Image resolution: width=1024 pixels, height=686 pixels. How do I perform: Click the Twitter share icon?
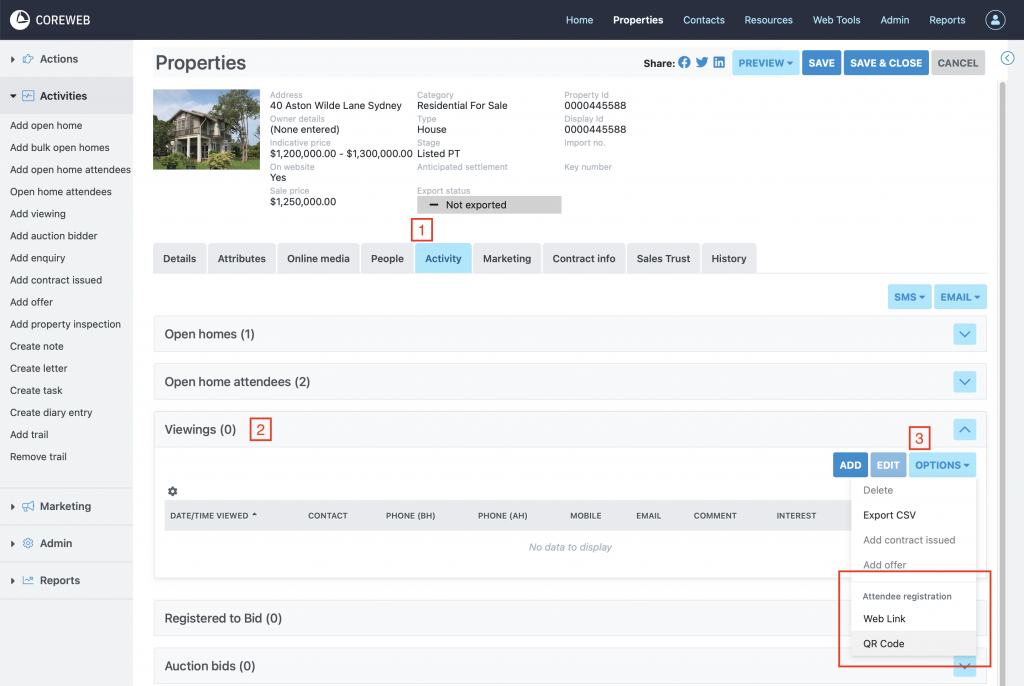[x=702, y=62]
